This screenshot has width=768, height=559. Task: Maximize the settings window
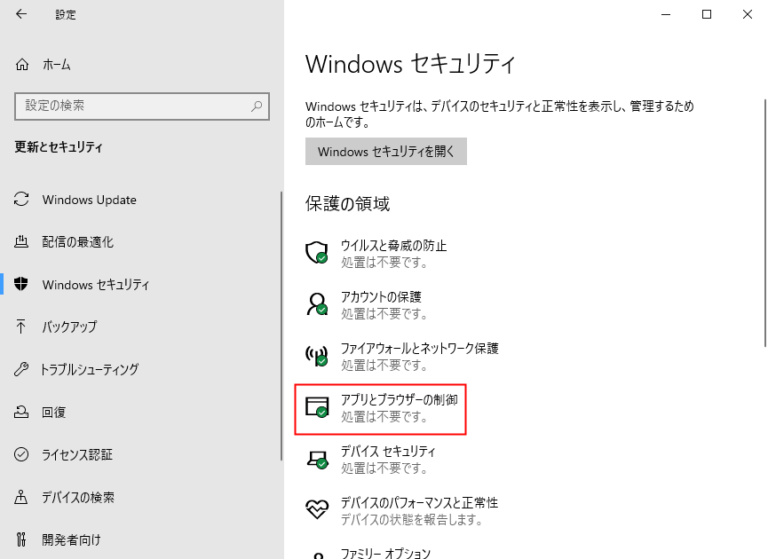pos(706,14)
